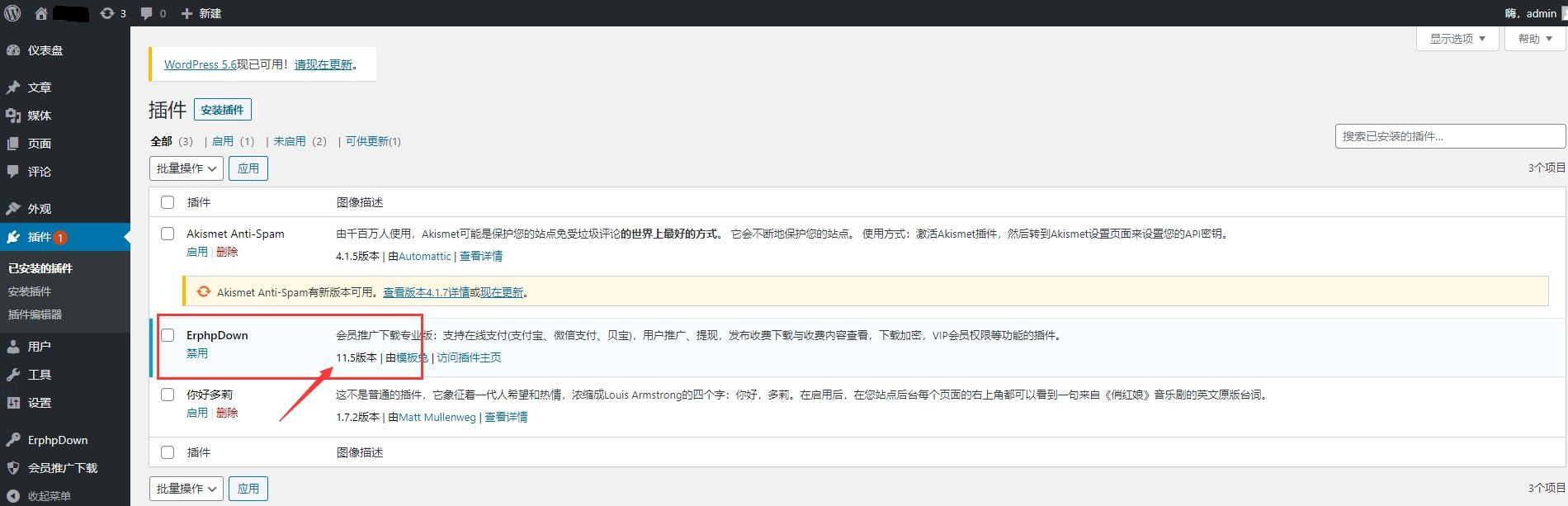The width and height of the screenshot is (1568, 506).
Task: Activate Akismet via its 启用 link
Action: [x=197, y=252]
